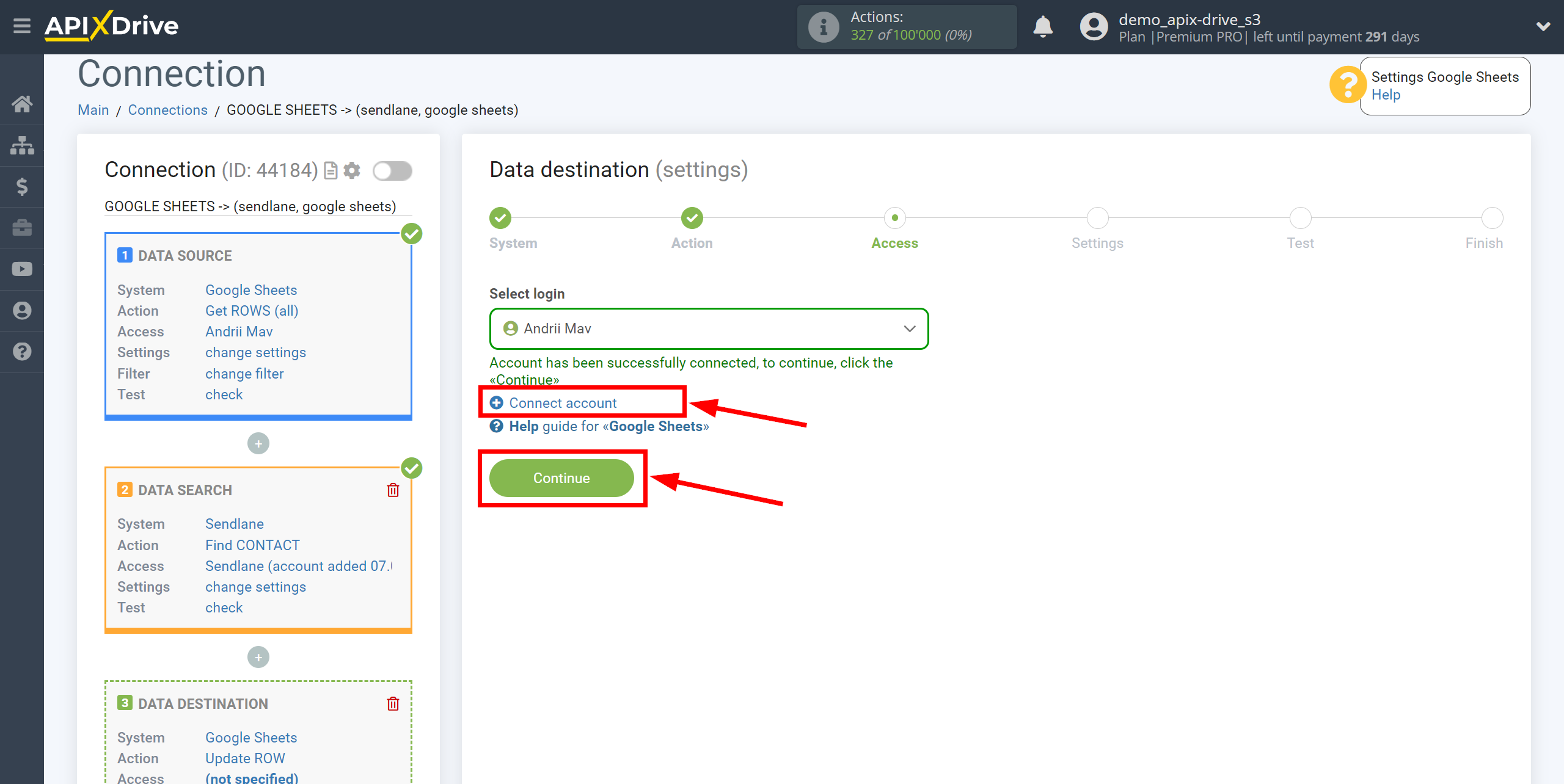Open the connection settings gear icon
The height and width of the screenshot is (784, 1564).
point(352,170)
